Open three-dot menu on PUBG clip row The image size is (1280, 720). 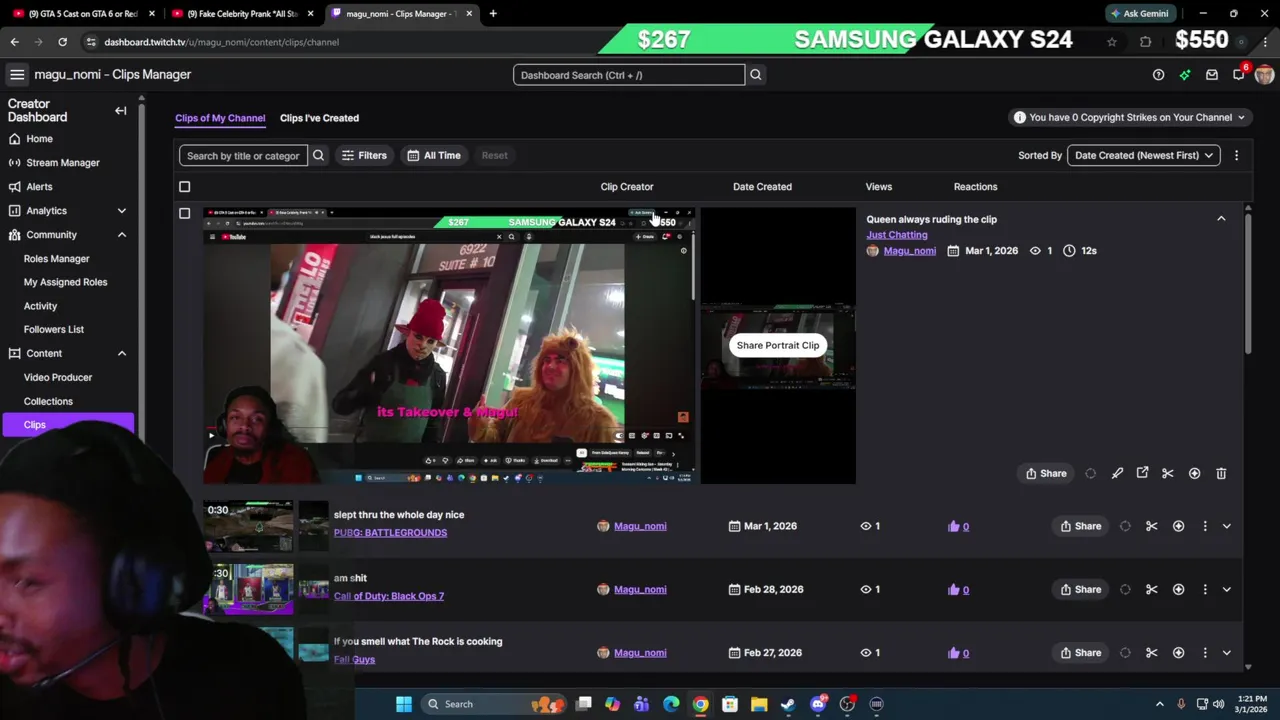1204,526
